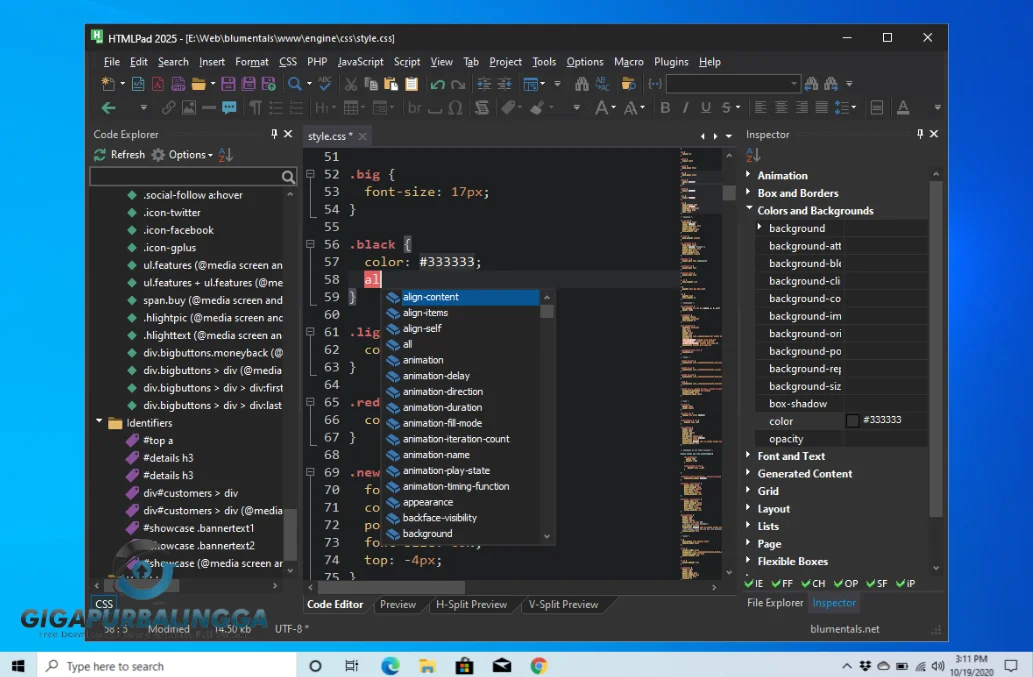Toggle the SF browser compatibility check
The height and width of the screenshot is (677, 1033).
tap(877, 583)
